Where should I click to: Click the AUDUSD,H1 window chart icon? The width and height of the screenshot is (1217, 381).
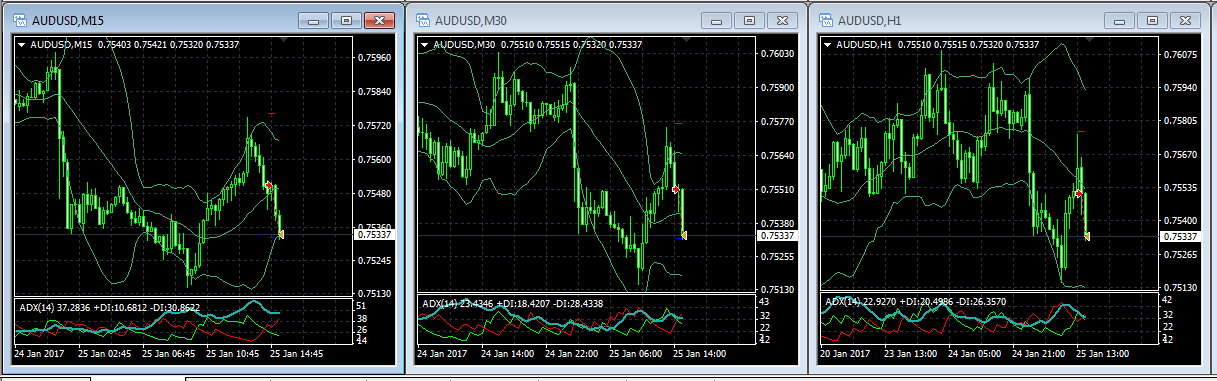826,19
